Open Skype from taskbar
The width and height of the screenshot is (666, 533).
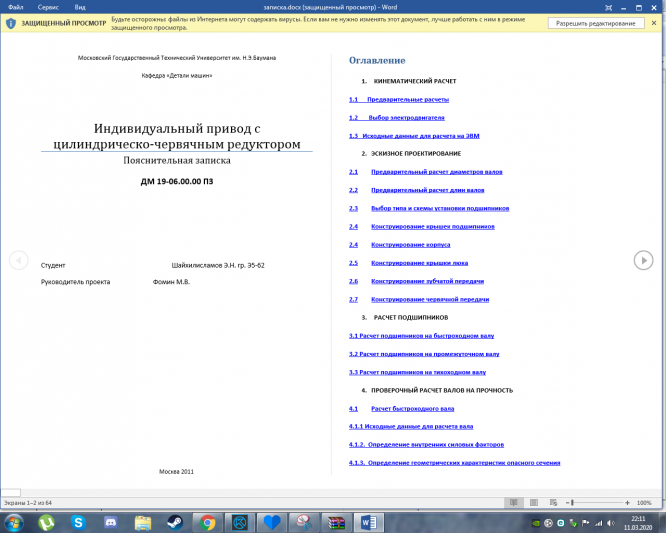point(78,523)
